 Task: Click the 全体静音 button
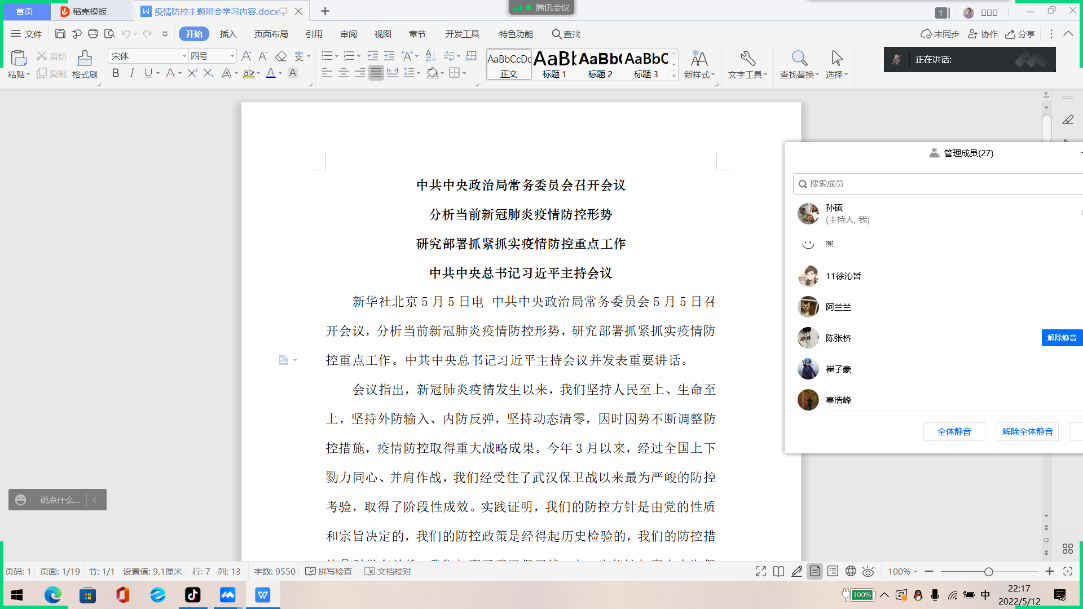coord(954,431)
